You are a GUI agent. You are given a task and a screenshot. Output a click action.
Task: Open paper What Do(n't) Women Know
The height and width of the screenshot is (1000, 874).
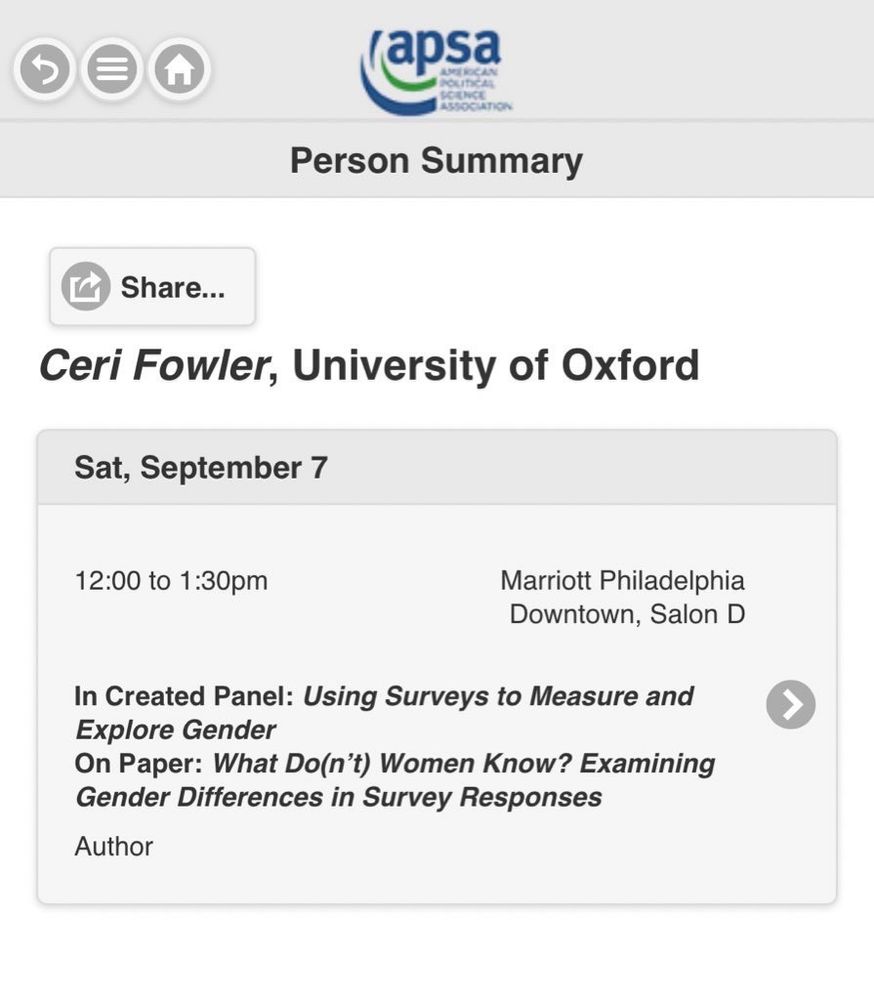point(464,764)
